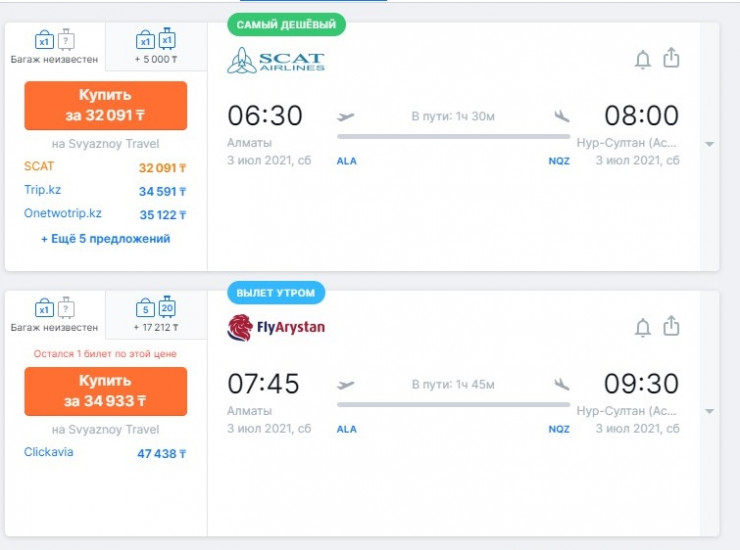Select unknown baggage option on FlyArystan ticket

click(x=55, y=314)
